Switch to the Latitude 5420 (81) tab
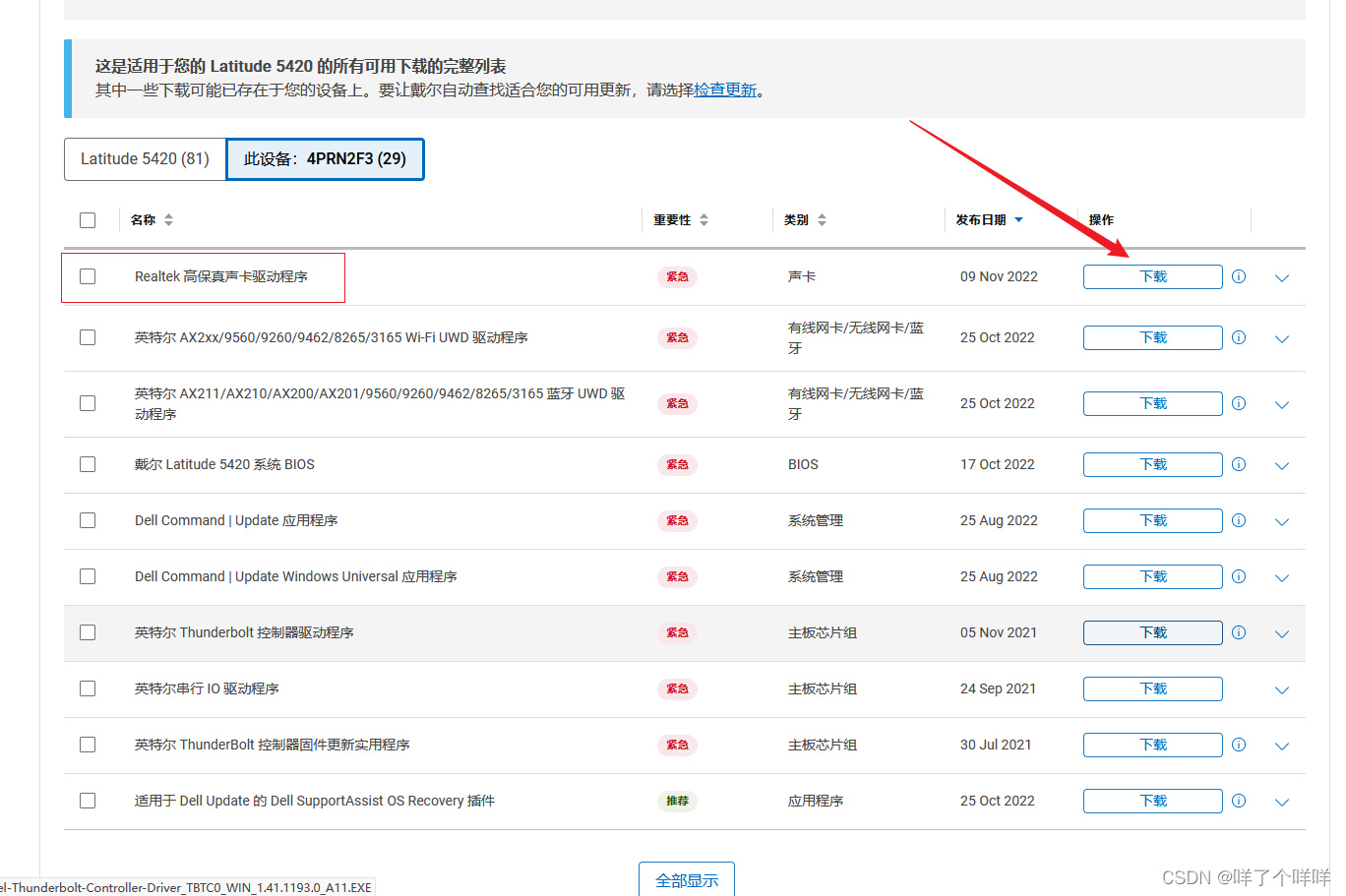Viewport: 1346px width, 896px height. point(145,159)
